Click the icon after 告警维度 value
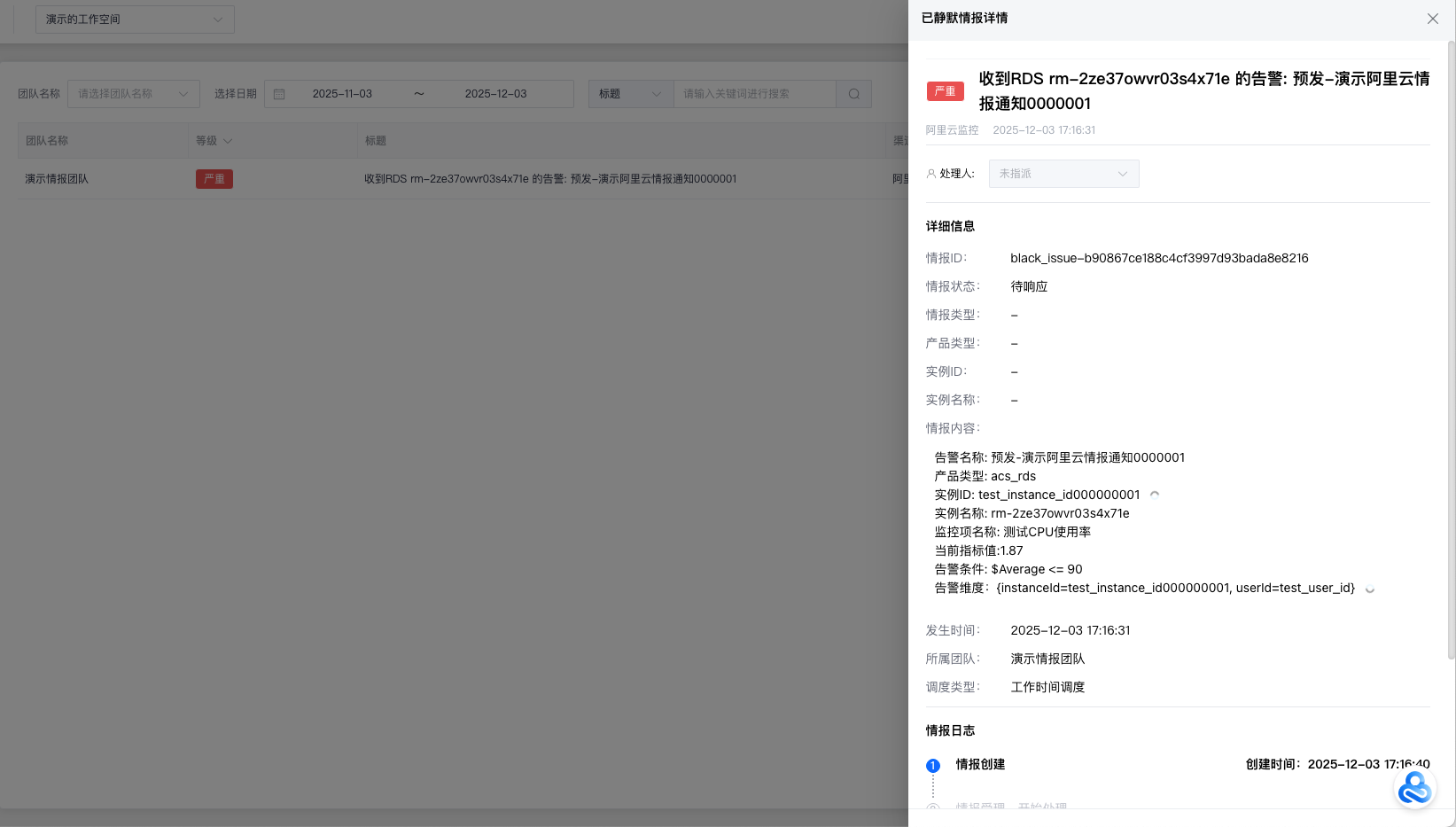The height and width of the screenshot is (827, 1456). (1369, 589)
